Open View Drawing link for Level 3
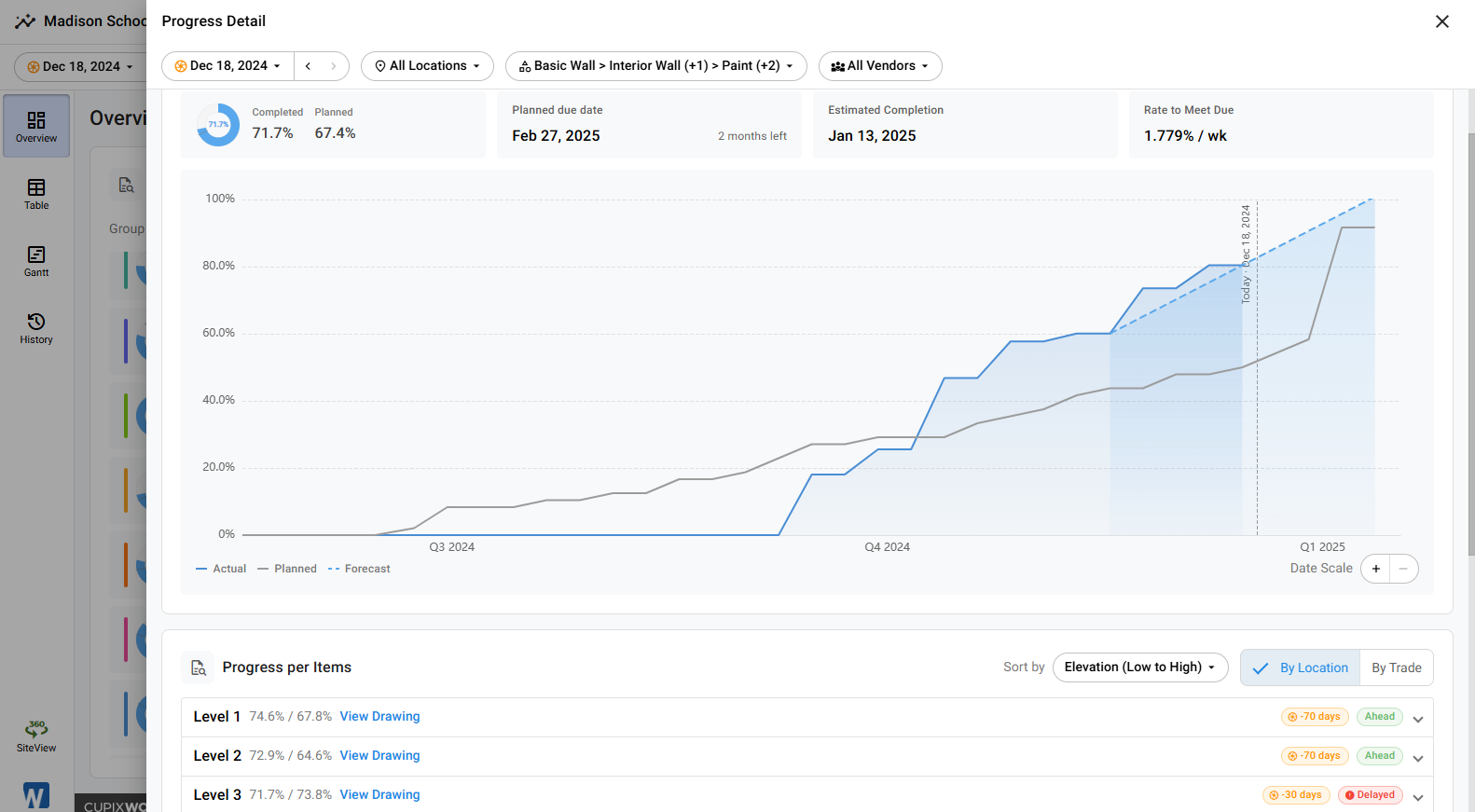The image size is (1475, 812). point(379,795)
